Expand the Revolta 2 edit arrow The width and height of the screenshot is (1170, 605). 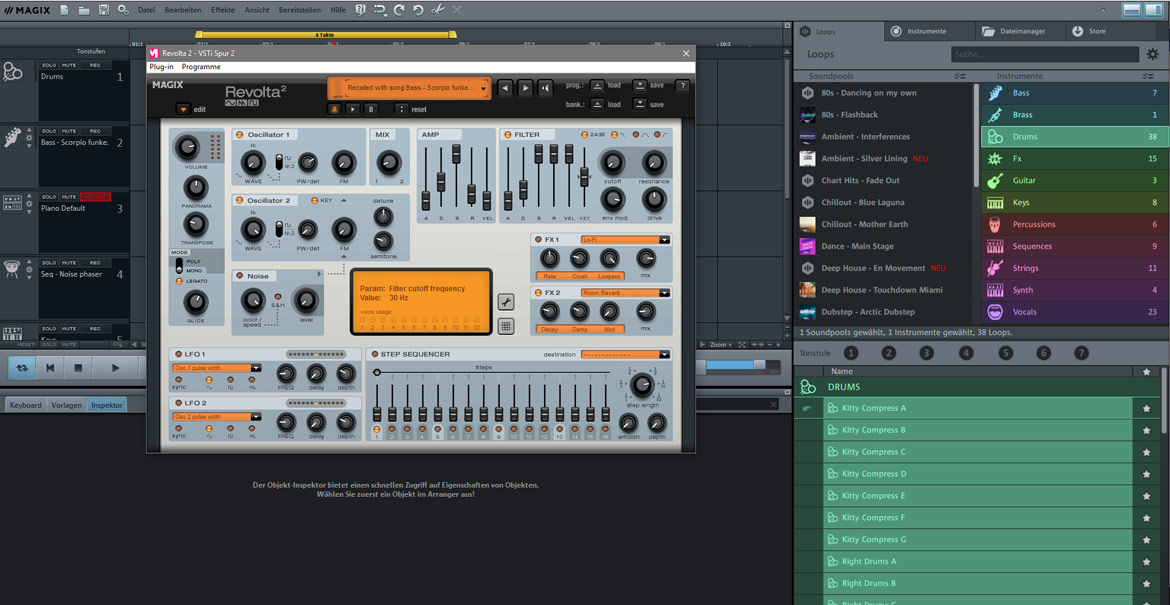(x=183, y=109)
